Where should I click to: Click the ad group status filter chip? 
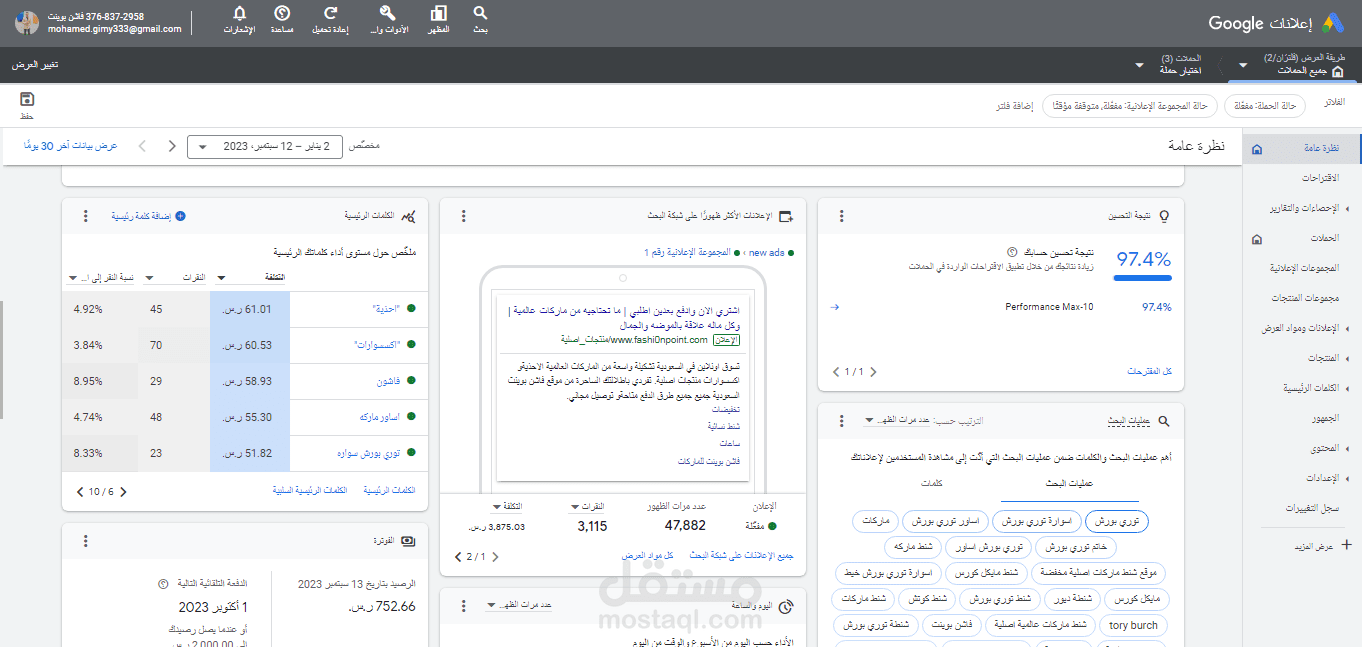click(x=1130, y=105)
